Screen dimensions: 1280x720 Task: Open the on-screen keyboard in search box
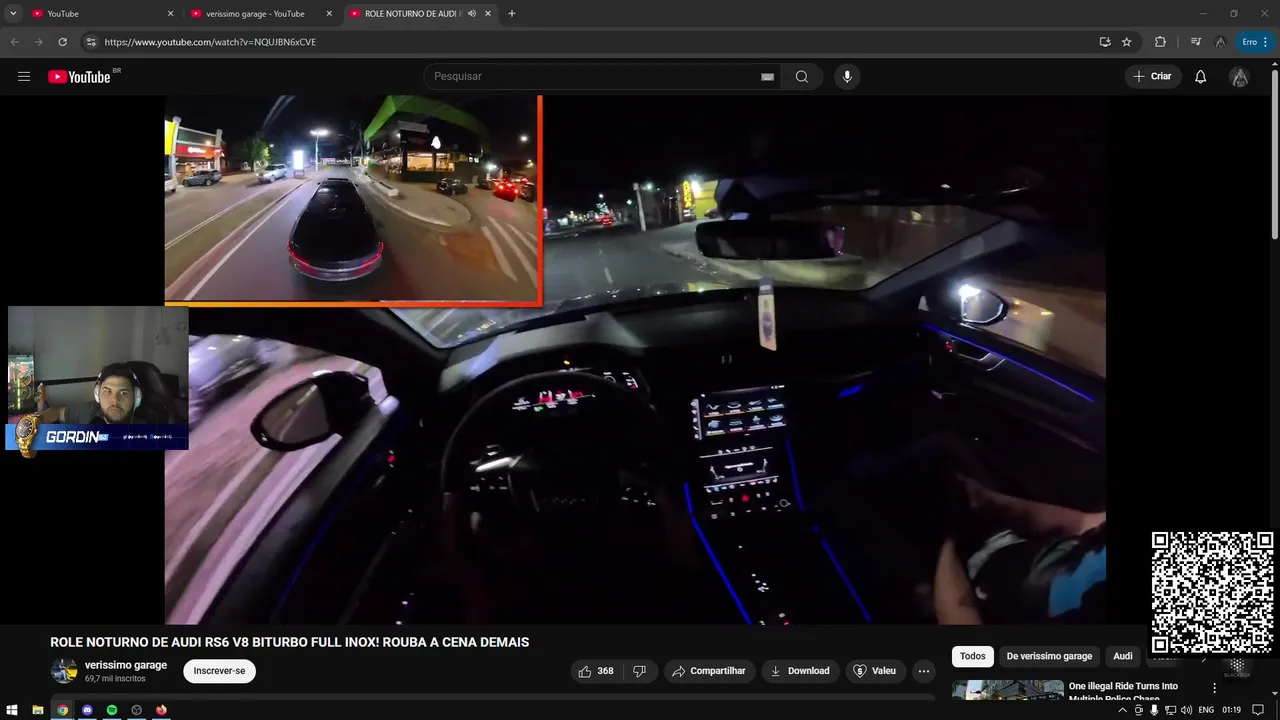pyautogui.click(x=767, y=77)
